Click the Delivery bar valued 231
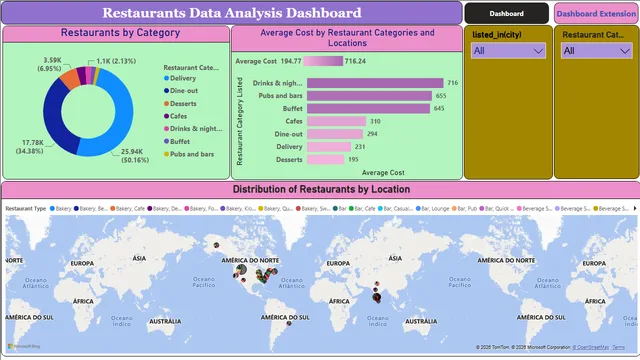The width and height of the screenshot is (640, 360). [329, 147]
